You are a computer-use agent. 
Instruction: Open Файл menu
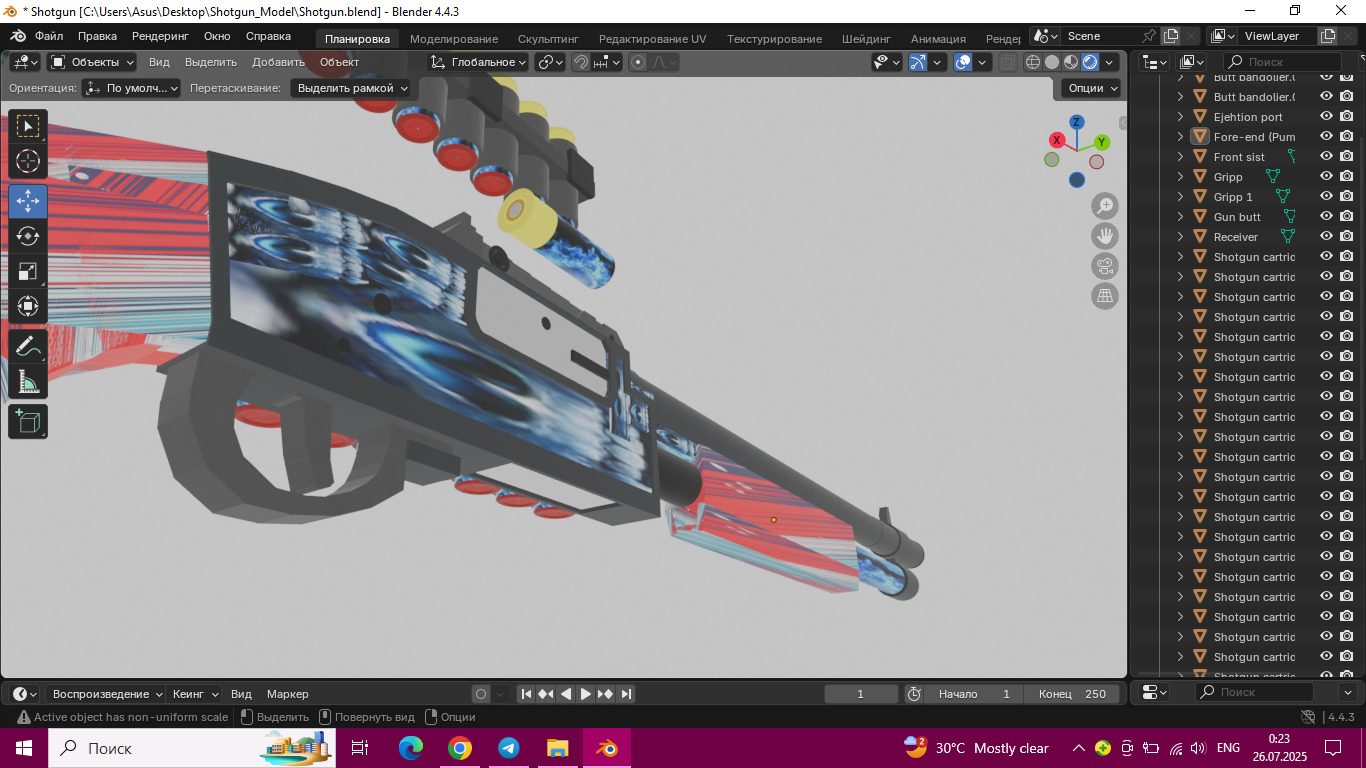click(x=49, y=36)
